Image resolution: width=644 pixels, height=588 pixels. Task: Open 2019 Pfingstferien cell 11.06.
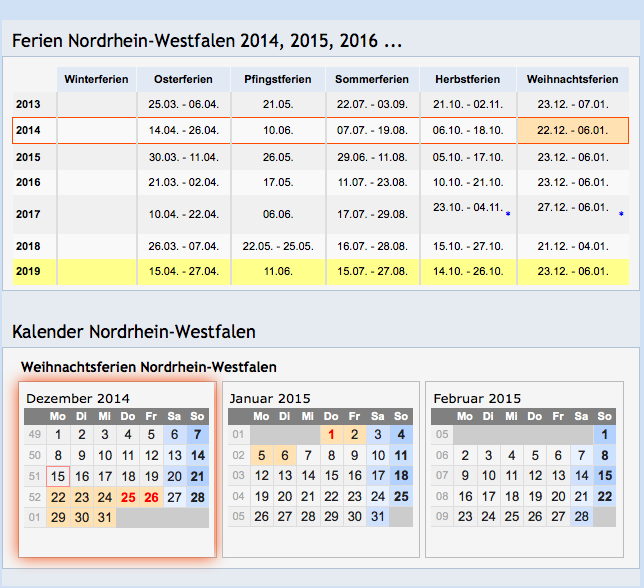278,271
